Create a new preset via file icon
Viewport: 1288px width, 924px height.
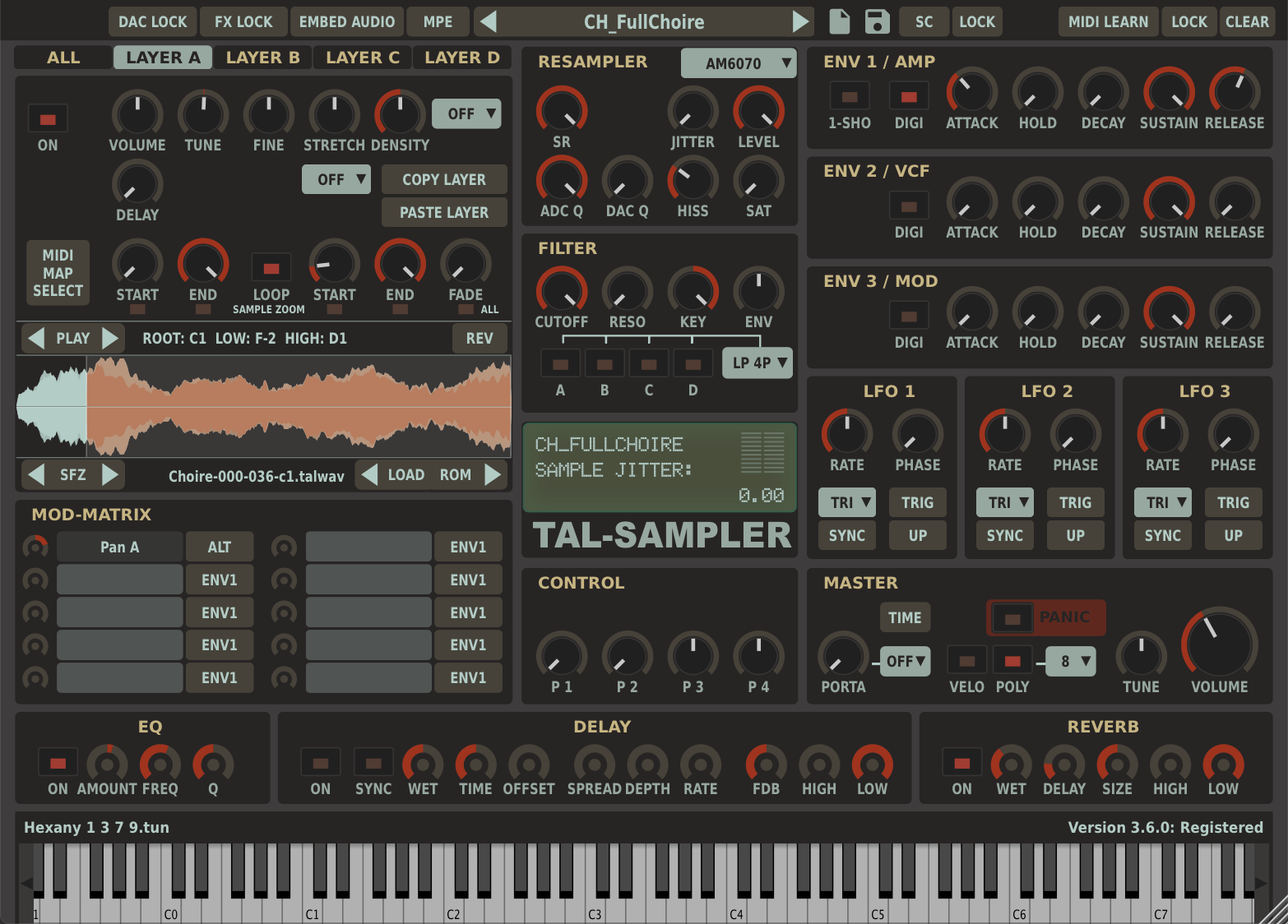(839, 21)
